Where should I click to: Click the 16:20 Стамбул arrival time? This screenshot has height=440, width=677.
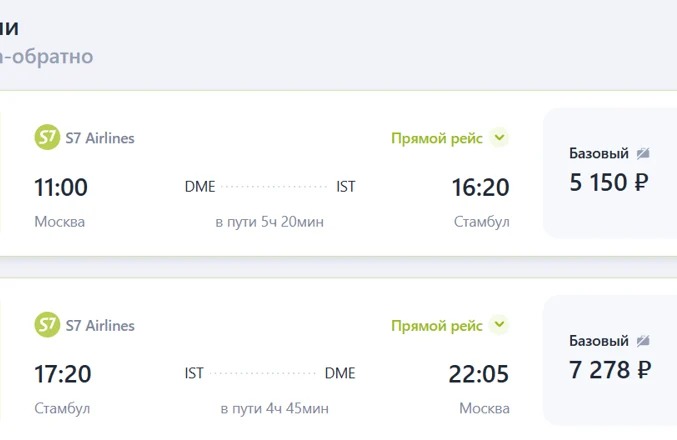(480, 187)
